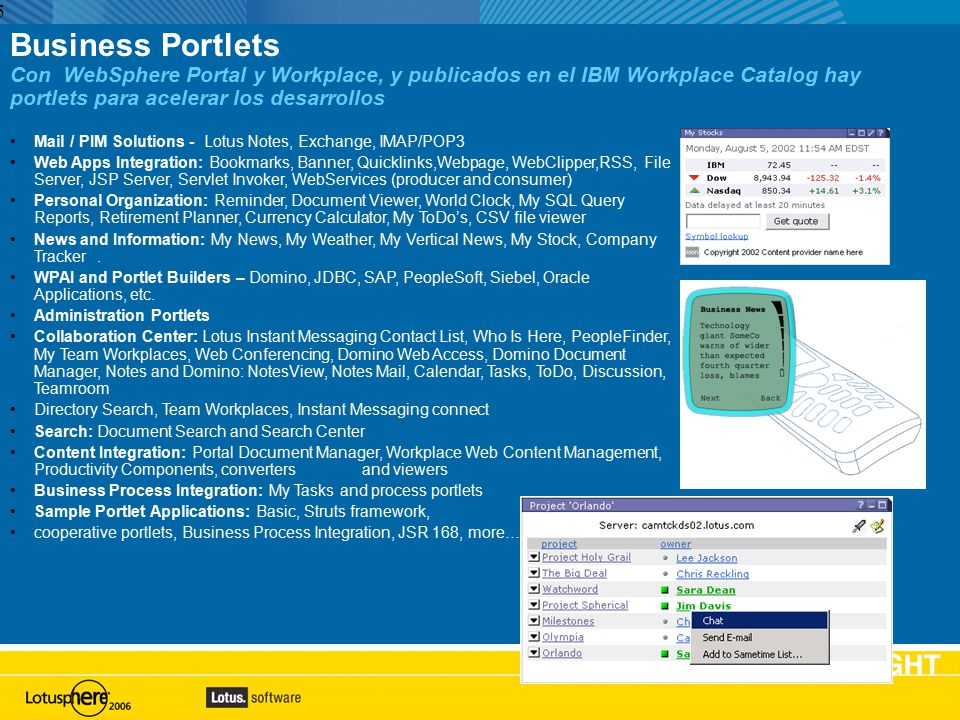Screen dimensions: 960x720
Task: Click the green online square beside Sara Dean
Action: (x=665, y=590)
